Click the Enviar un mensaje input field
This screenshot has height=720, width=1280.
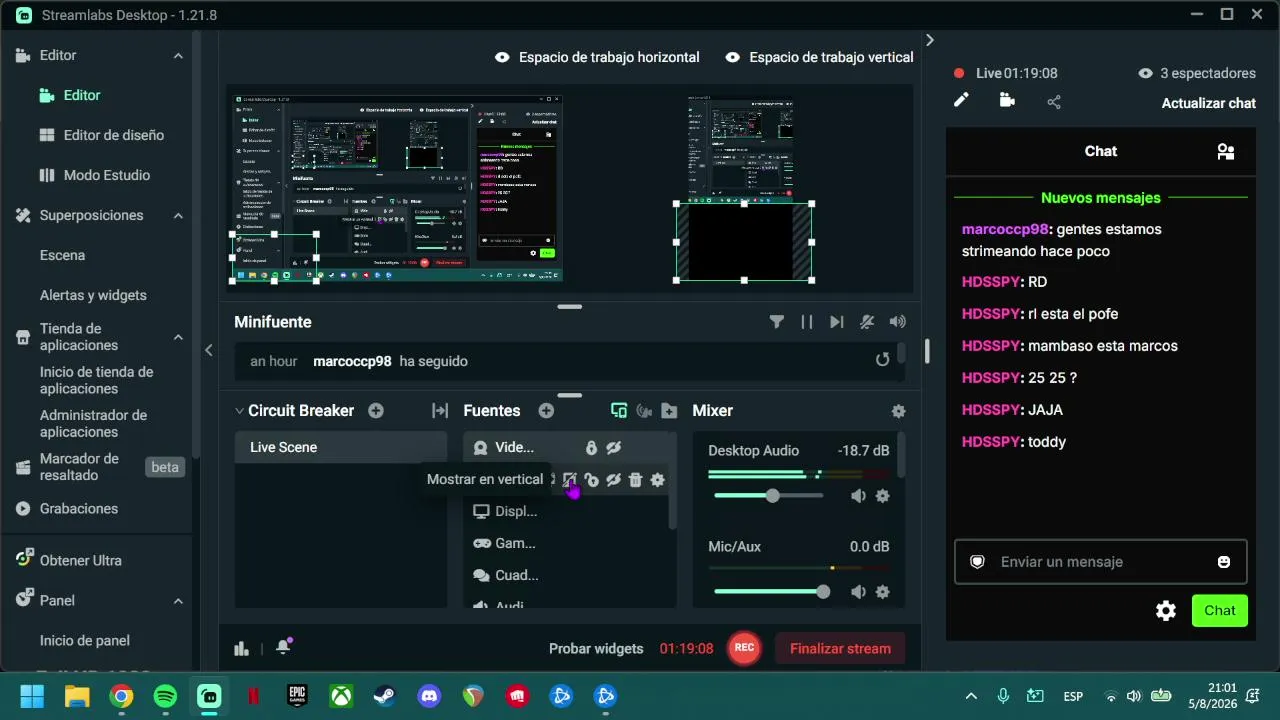1101,562
